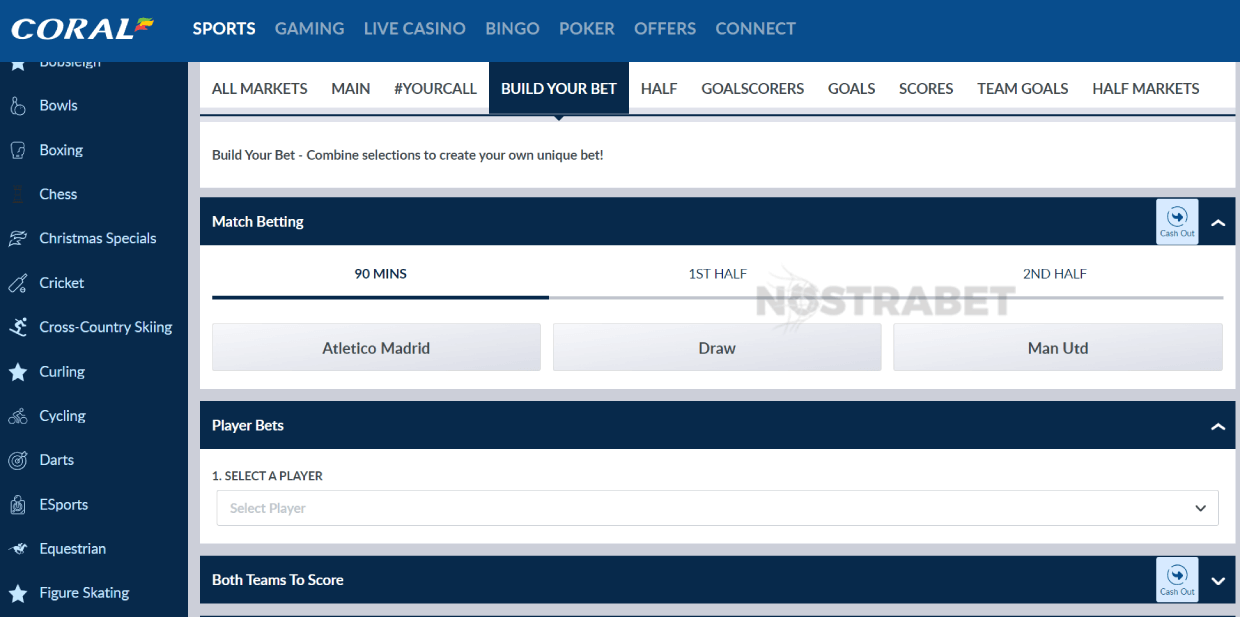Click the Figure Skating star icon
1240x617 pixels.
point(17,593)
